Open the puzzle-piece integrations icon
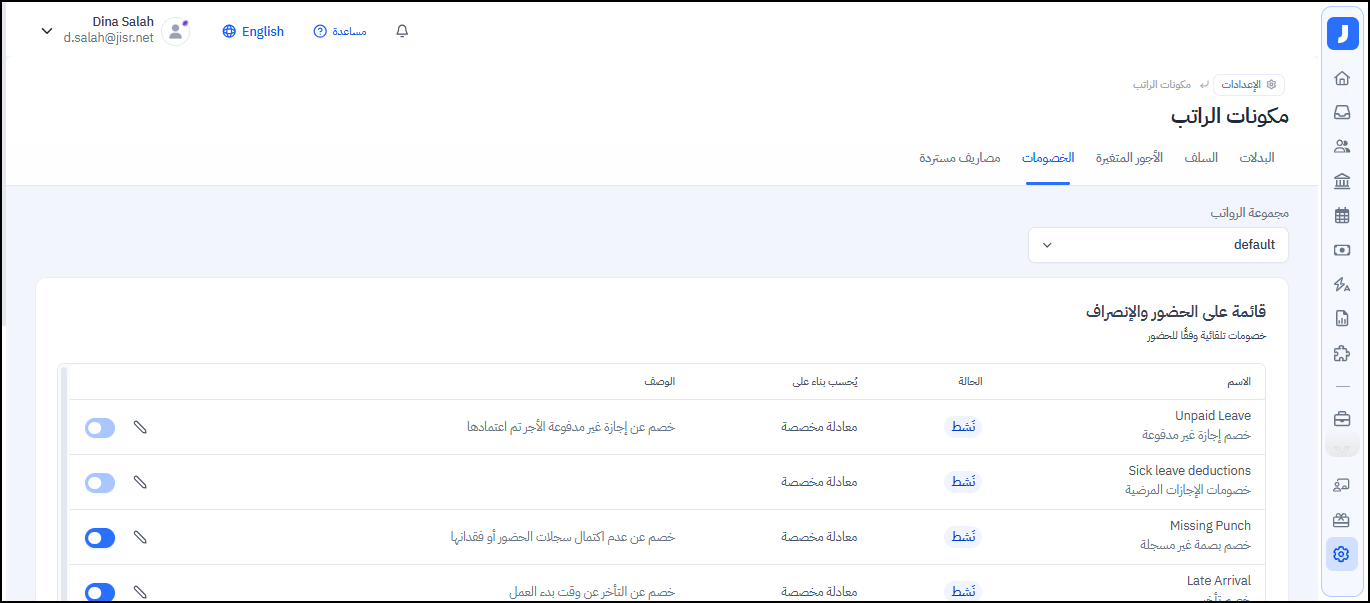 1342,353
